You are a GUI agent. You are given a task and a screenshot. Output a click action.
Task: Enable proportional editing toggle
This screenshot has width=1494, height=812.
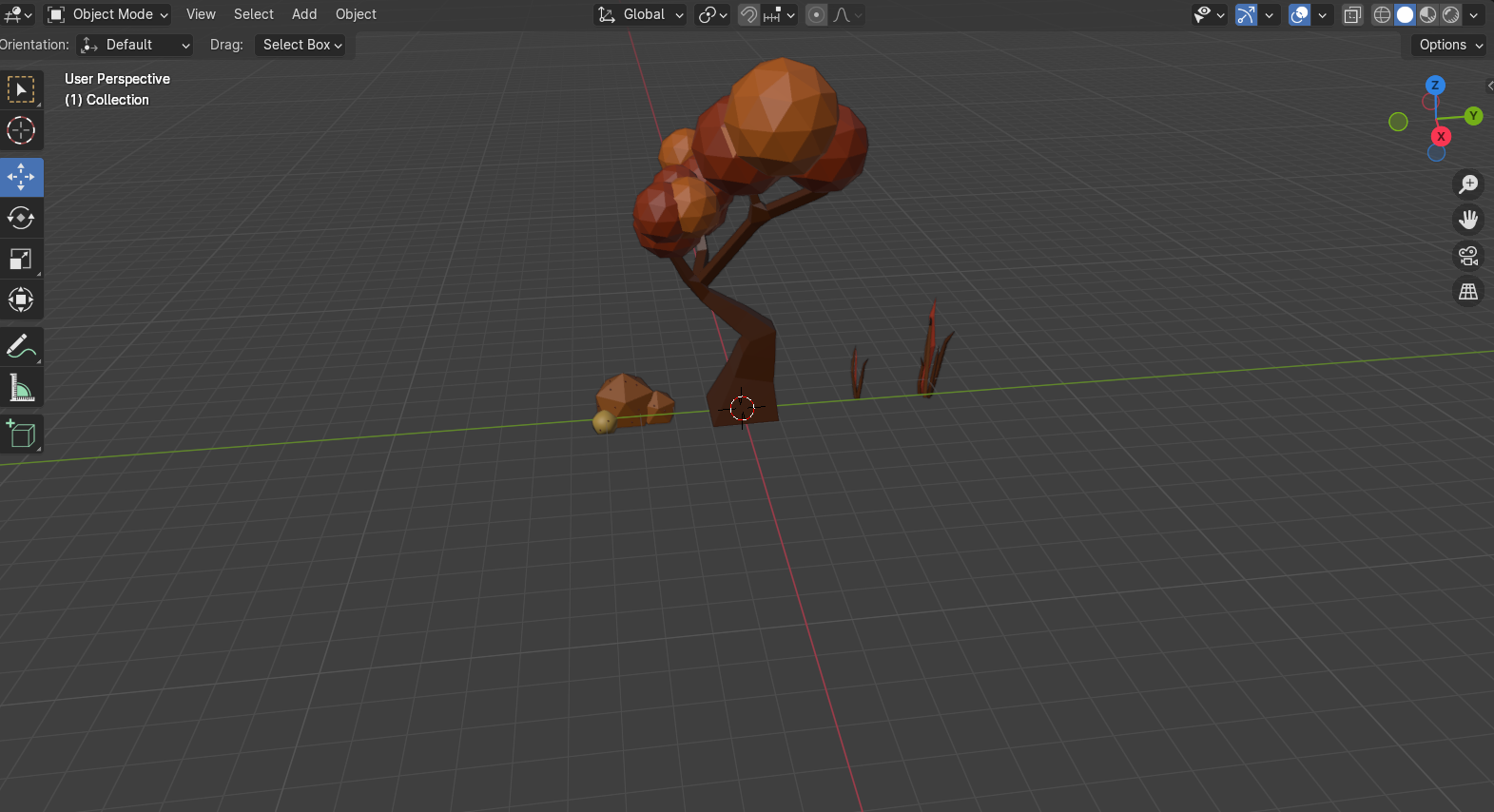(x=816, y=15)
